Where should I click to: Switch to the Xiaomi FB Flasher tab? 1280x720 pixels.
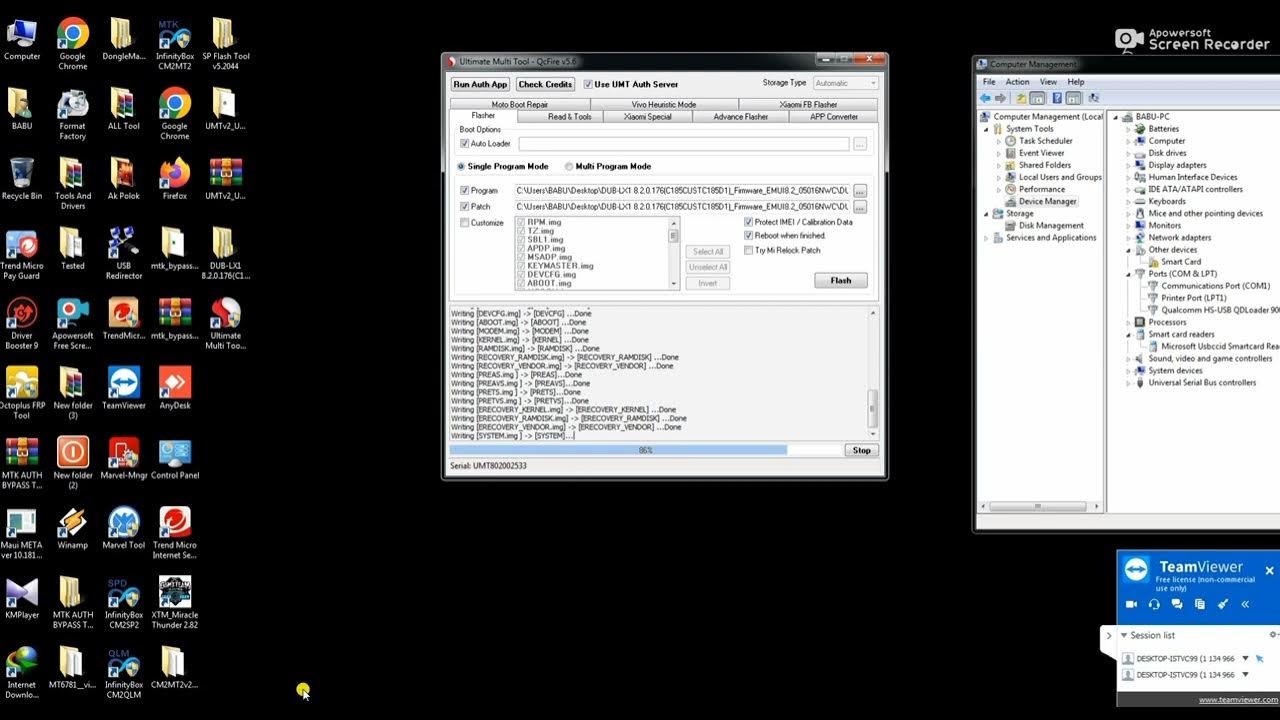tap(808, 104)
